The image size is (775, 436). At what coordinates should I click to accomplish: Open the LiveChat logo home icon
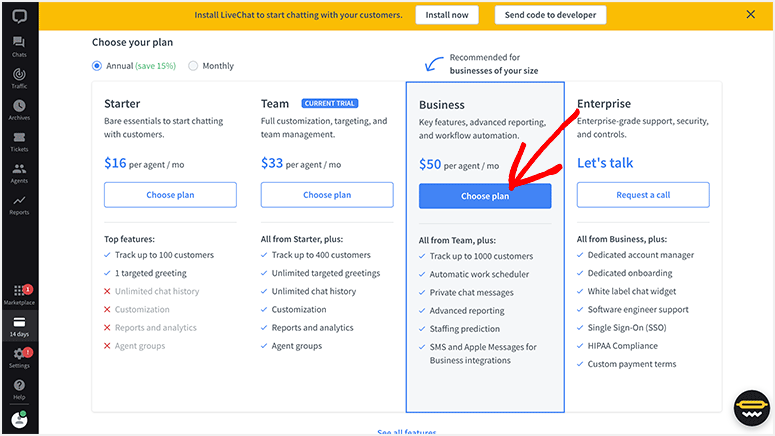click(19, 16)
